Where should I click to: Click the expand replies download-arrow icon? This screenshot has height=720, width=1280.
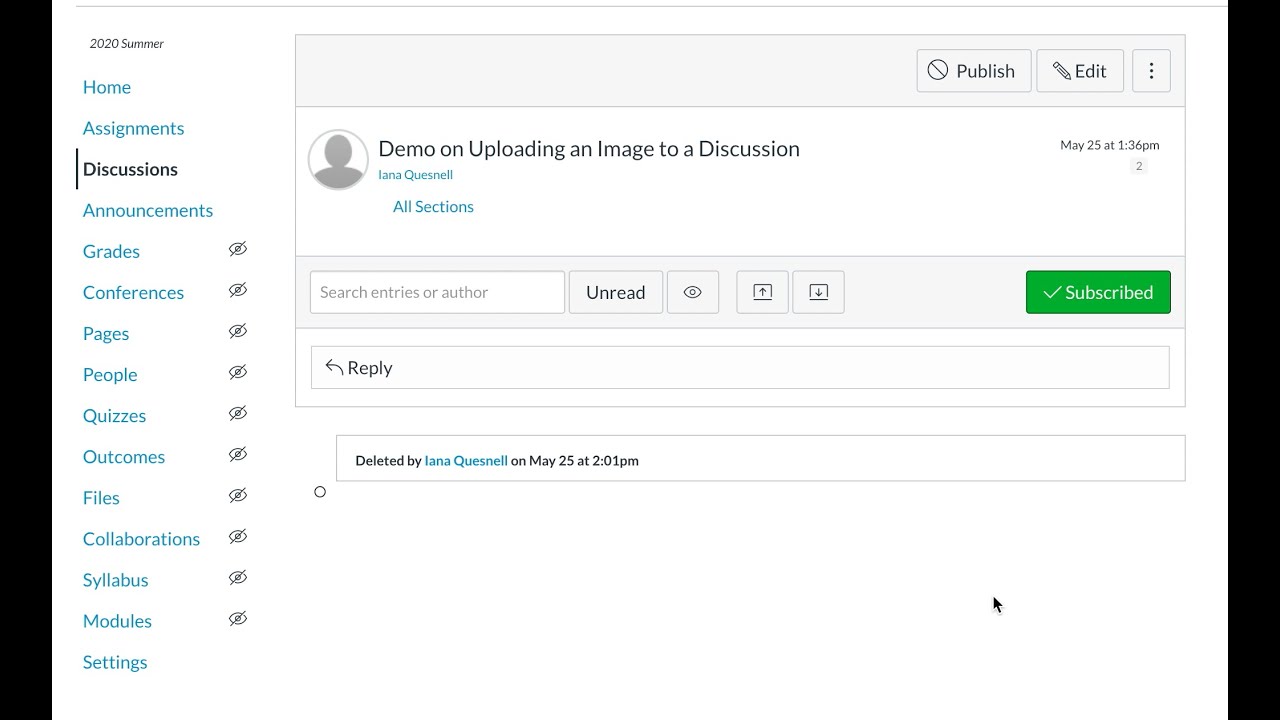(x=818, y=292)
